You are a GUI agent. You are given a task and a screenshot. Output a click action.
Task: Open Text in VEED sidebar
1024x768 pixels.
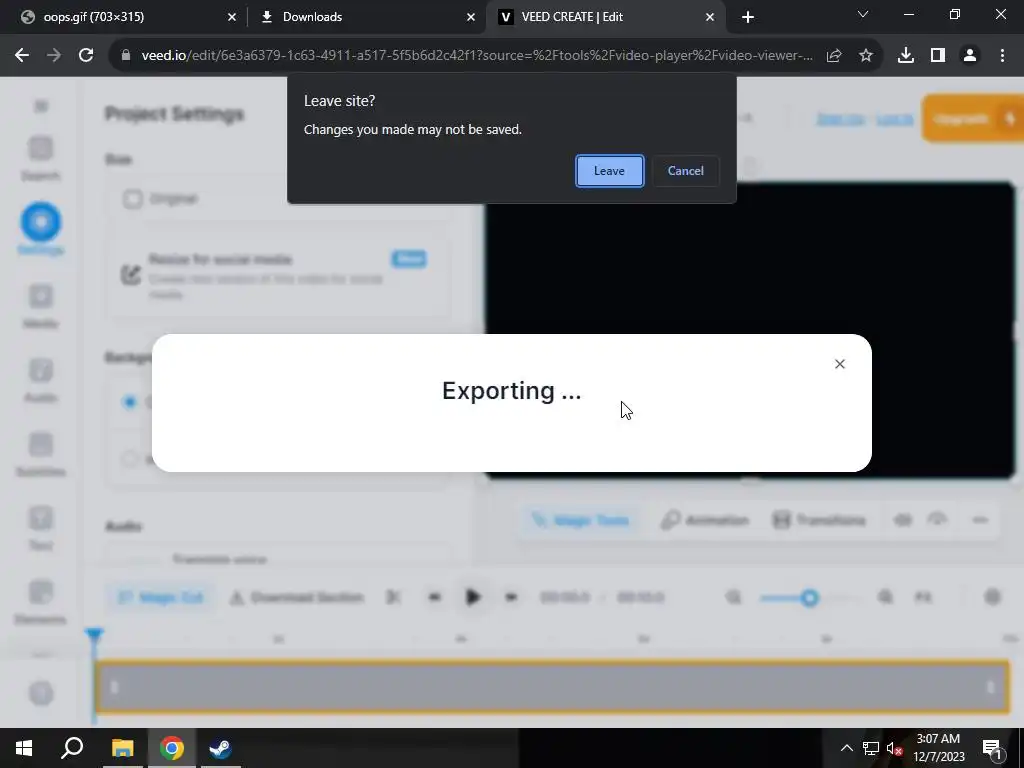pyautogui.click(x=40, y=528)
